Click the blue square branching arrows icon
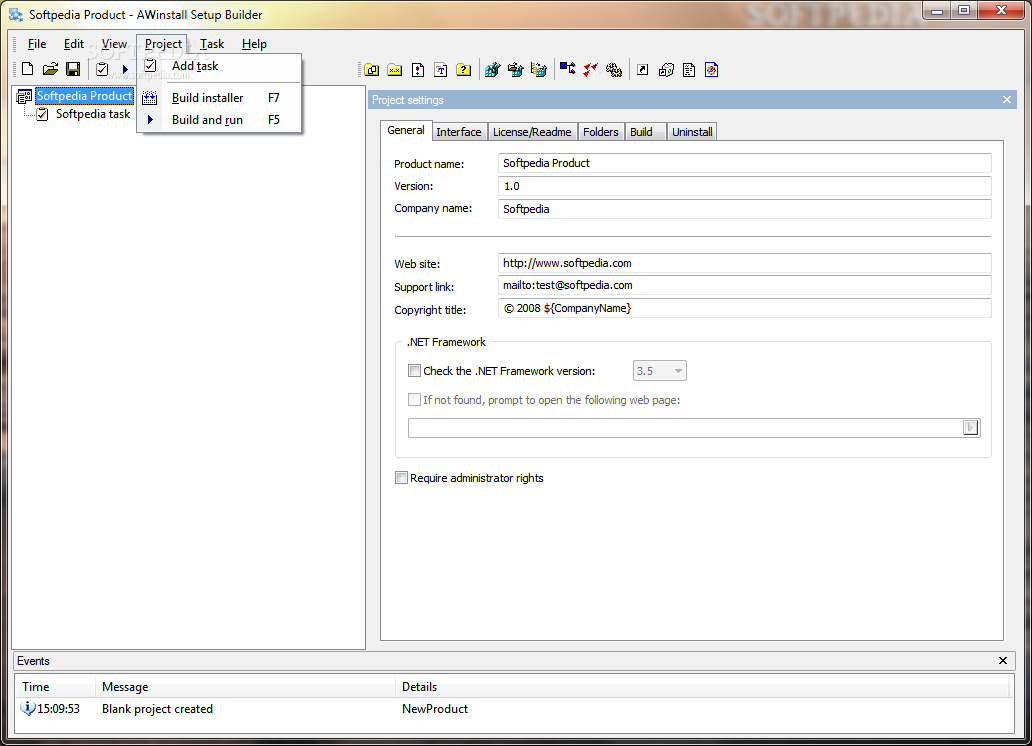The image size is (1032, 746). [x=567, y=68]
